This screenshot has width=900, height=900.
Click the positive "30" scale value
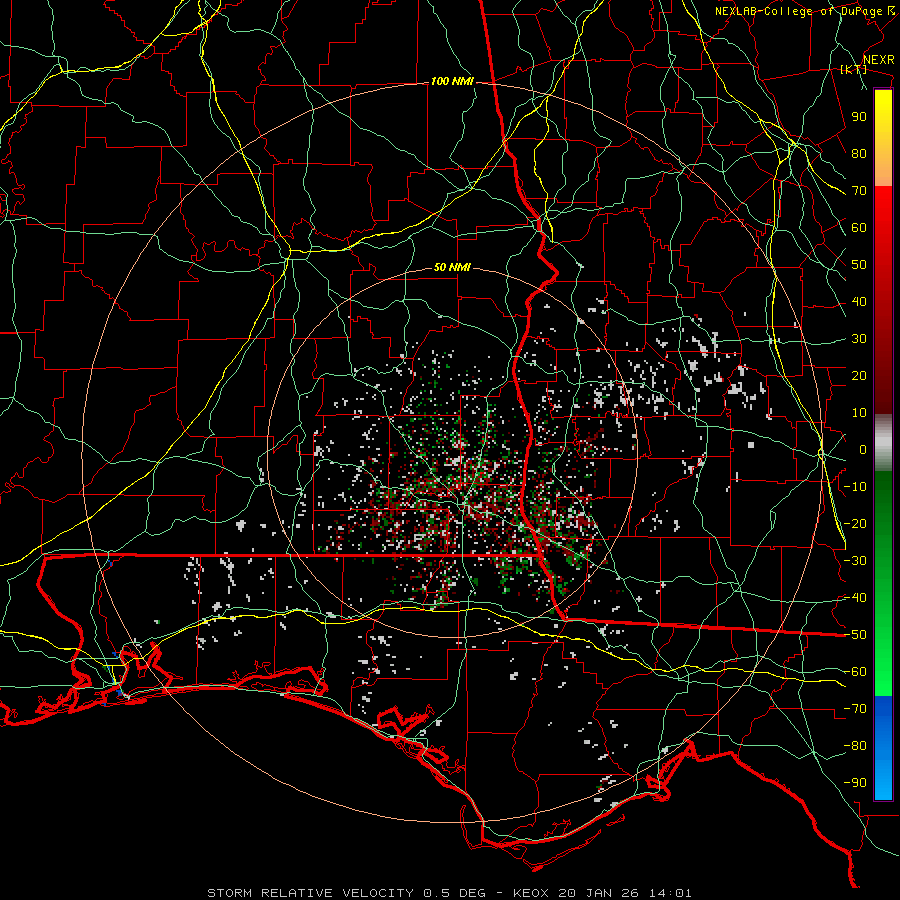859,339
